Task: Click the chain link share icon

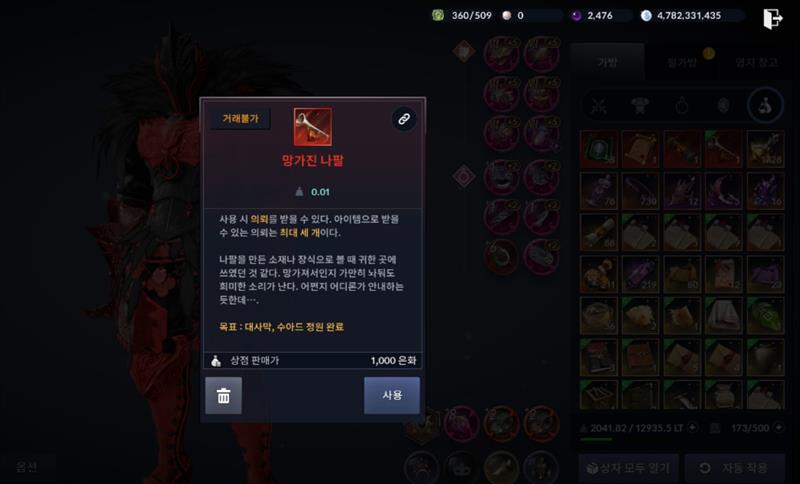Action: [404, 119]
